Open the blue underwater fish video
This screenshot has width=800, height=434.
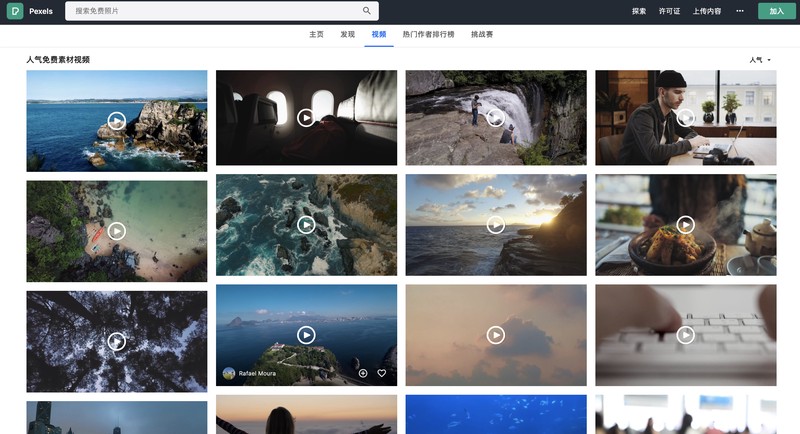coord(496,415)
